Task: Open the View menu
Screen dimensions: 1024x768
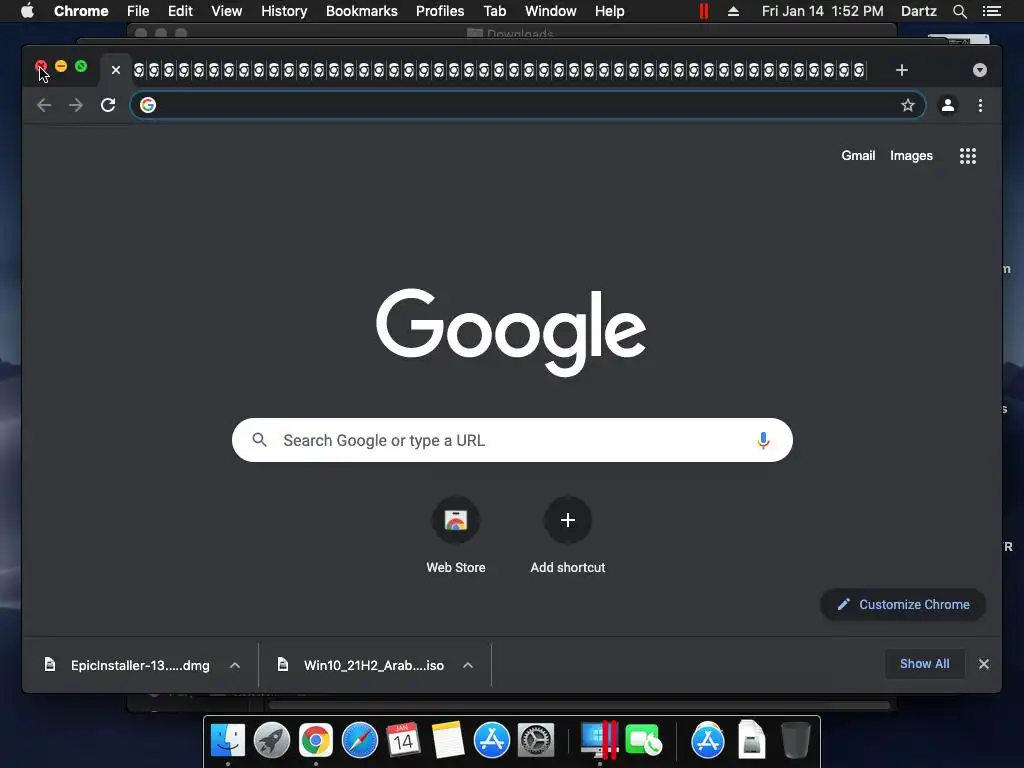Action: coord(227,11)
